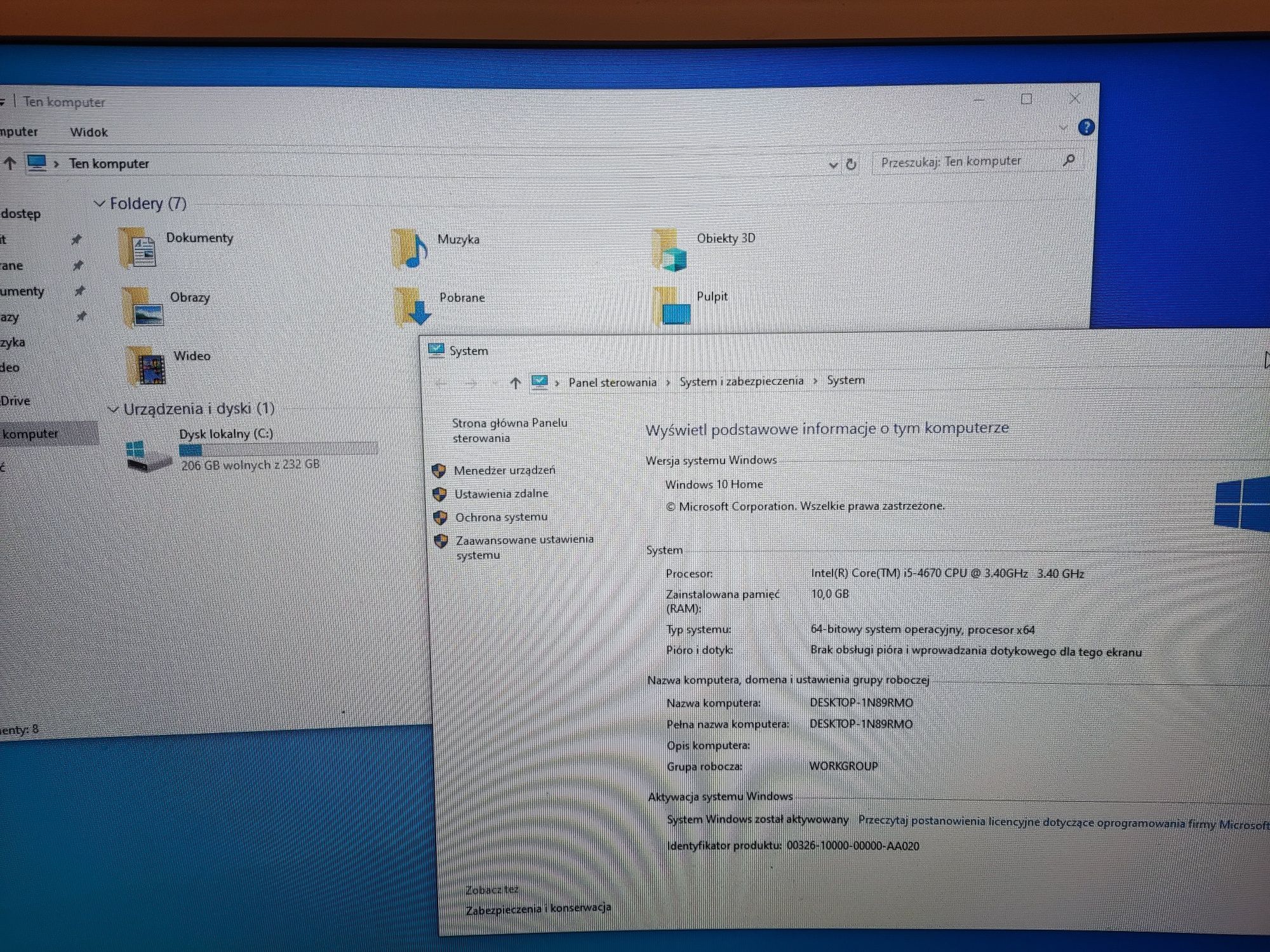Viewport: 1270px width, 952px height.
Task: Open Ustawienia zdalne link
Action: pyautogui.click(x=501, y=493)
